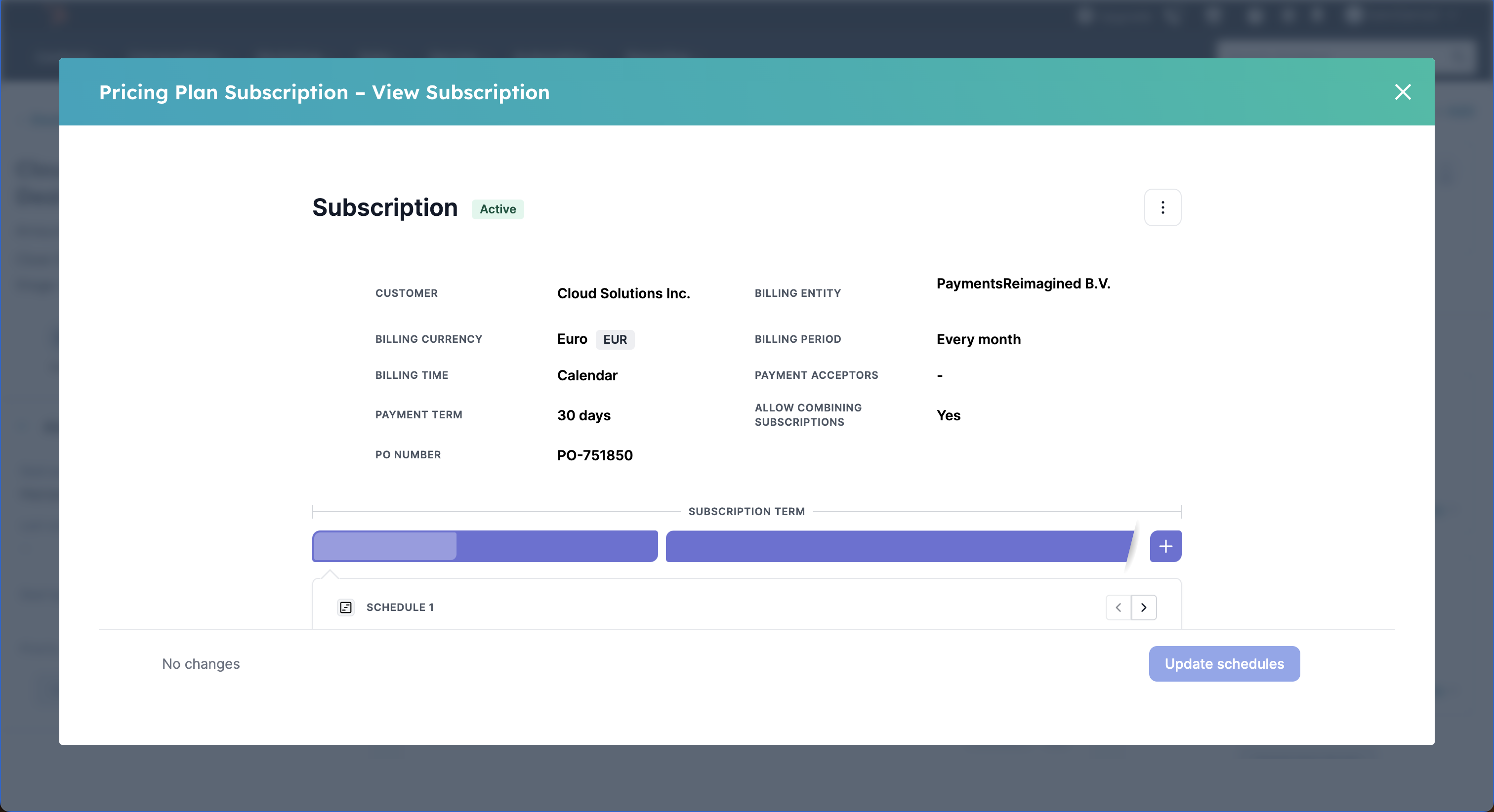Click billing entity PaymentsReimagined B.V.
1494x812 pixels.
tap(1023, 284)
